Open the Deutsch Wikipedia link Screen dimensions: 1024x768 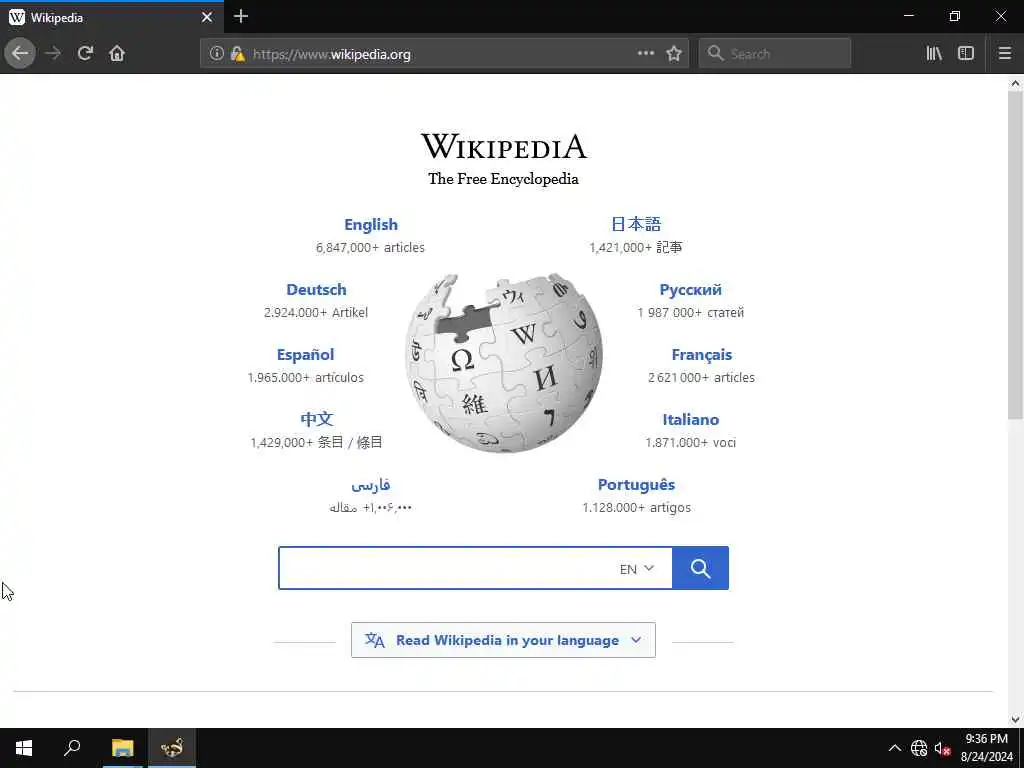pos(316,289)
